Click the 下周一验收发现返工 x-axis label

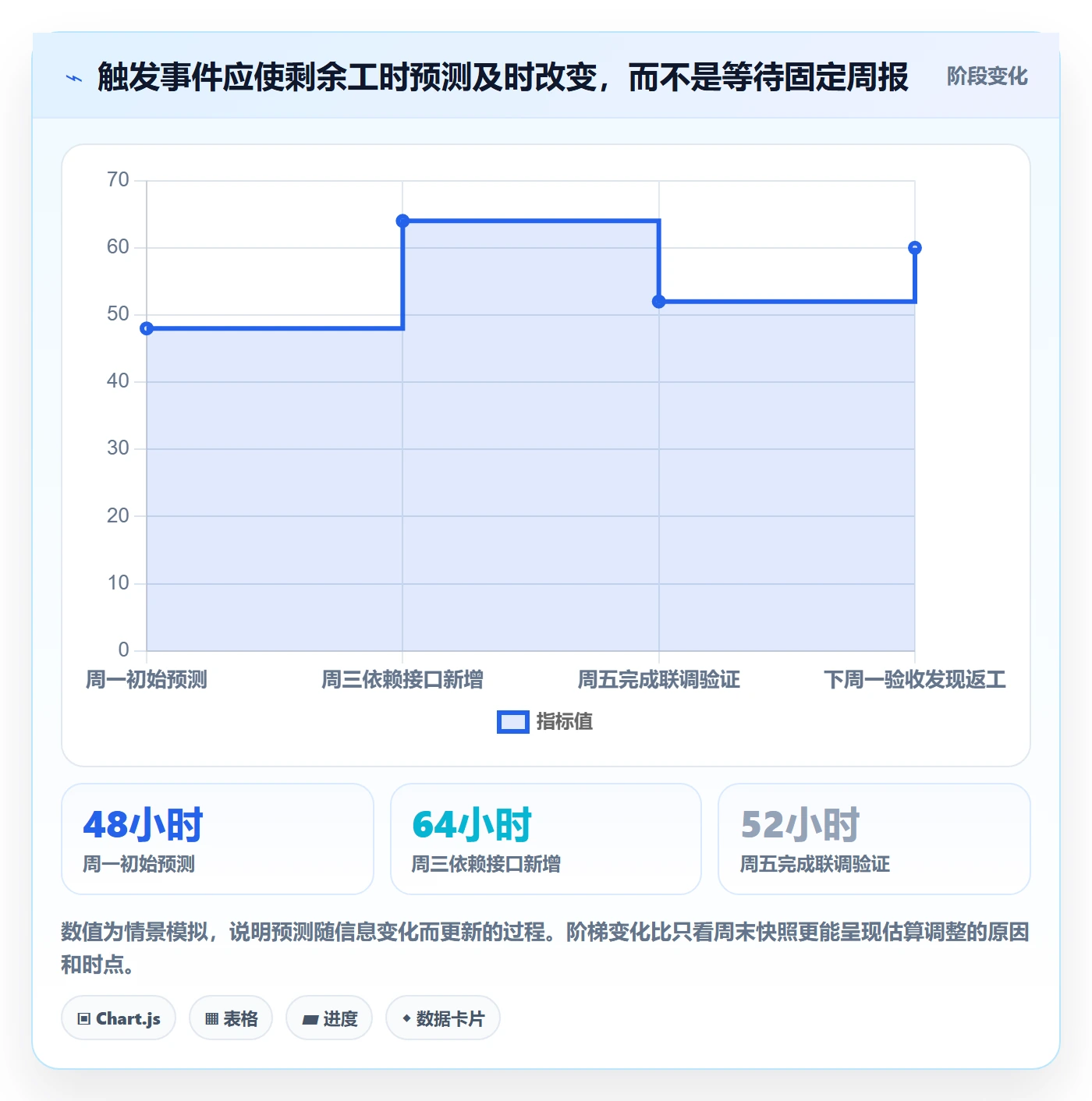[x=915, y=680]
